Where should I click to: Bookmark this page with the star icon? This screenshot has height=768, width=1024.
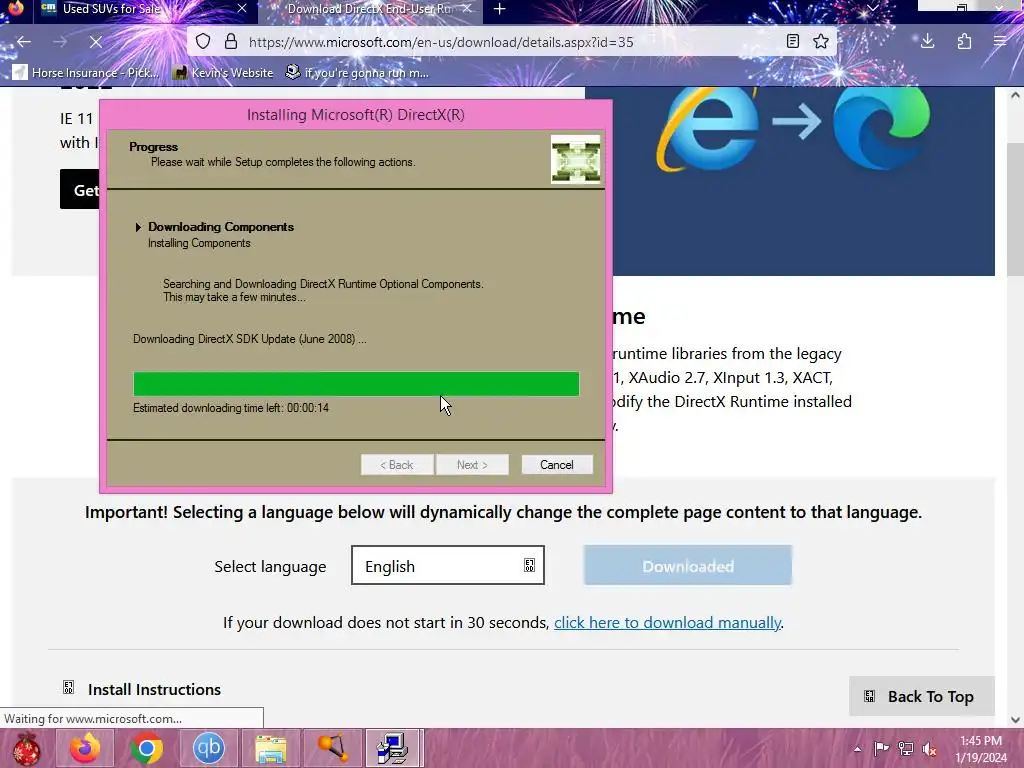pyautogui.click(x=821, y=42)
